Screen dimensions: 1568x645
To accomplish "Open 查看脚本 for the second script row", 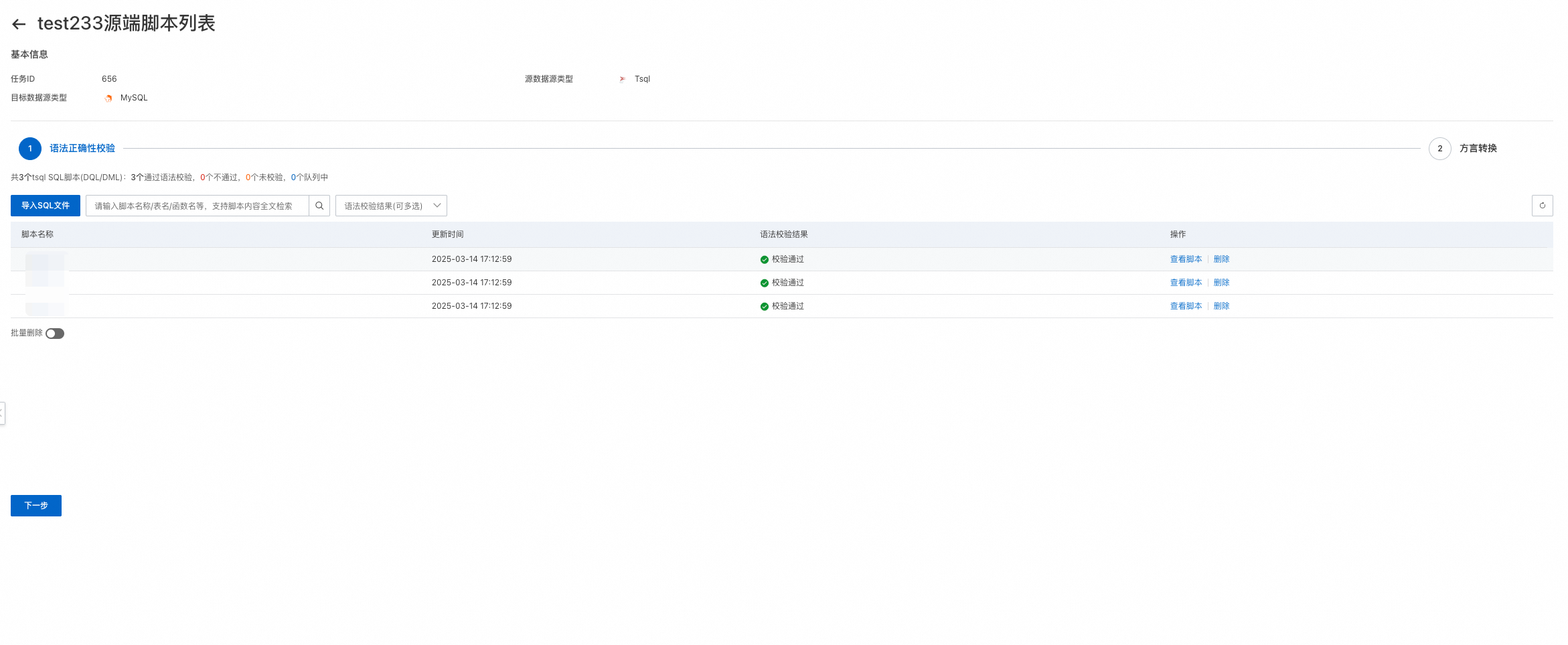I will pos(1186,283).
